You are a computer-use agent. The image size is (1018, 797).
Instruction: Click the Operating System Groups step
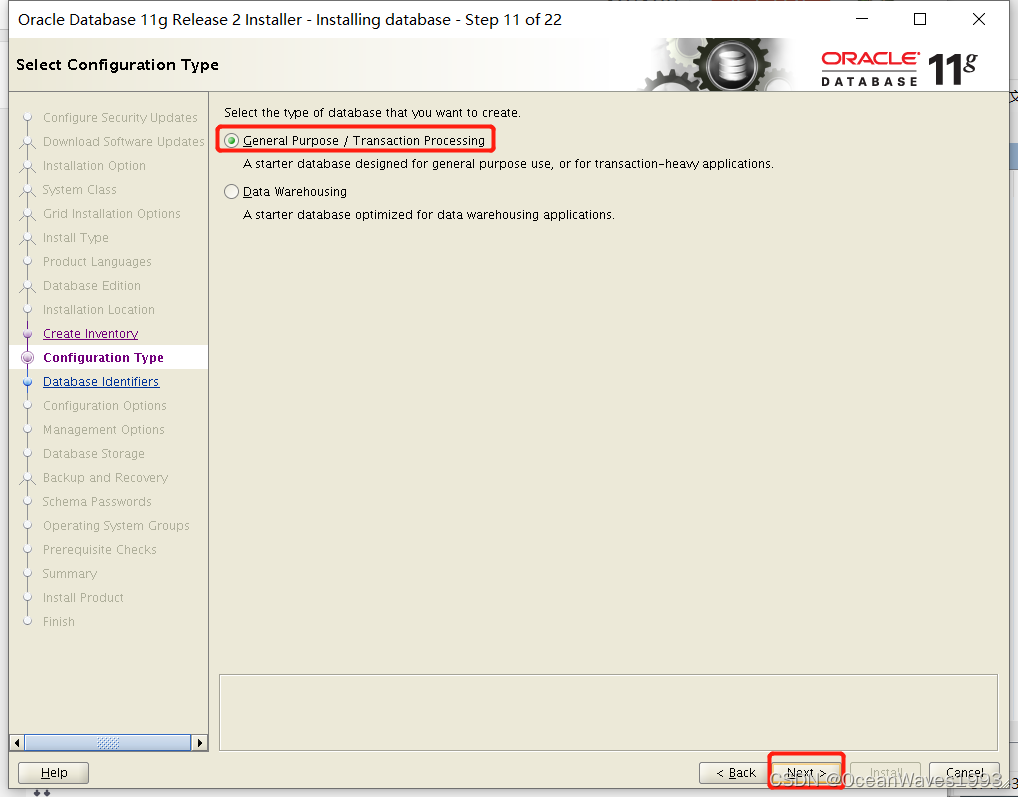click(x=116, y=526)
